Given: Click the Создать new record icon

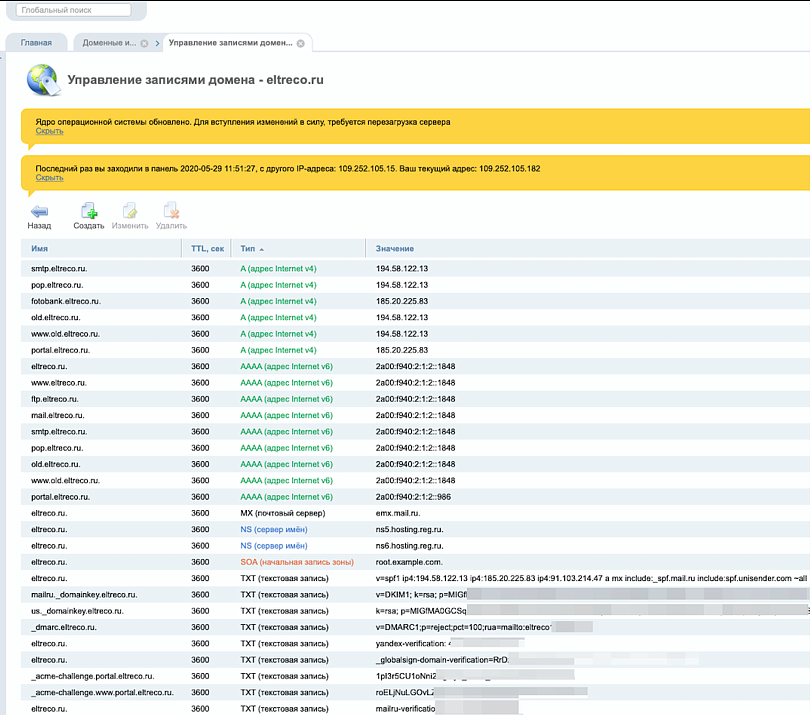Looking at the screenshot, I should pyautogui.click(x=89, y=212).
